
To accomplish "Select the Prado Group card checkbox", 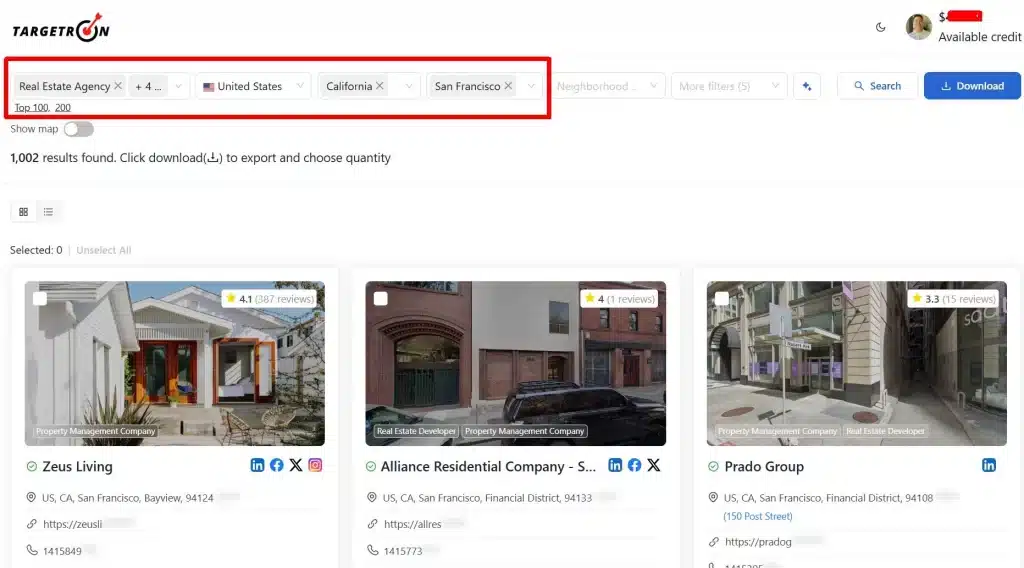I will pos(722,298).
